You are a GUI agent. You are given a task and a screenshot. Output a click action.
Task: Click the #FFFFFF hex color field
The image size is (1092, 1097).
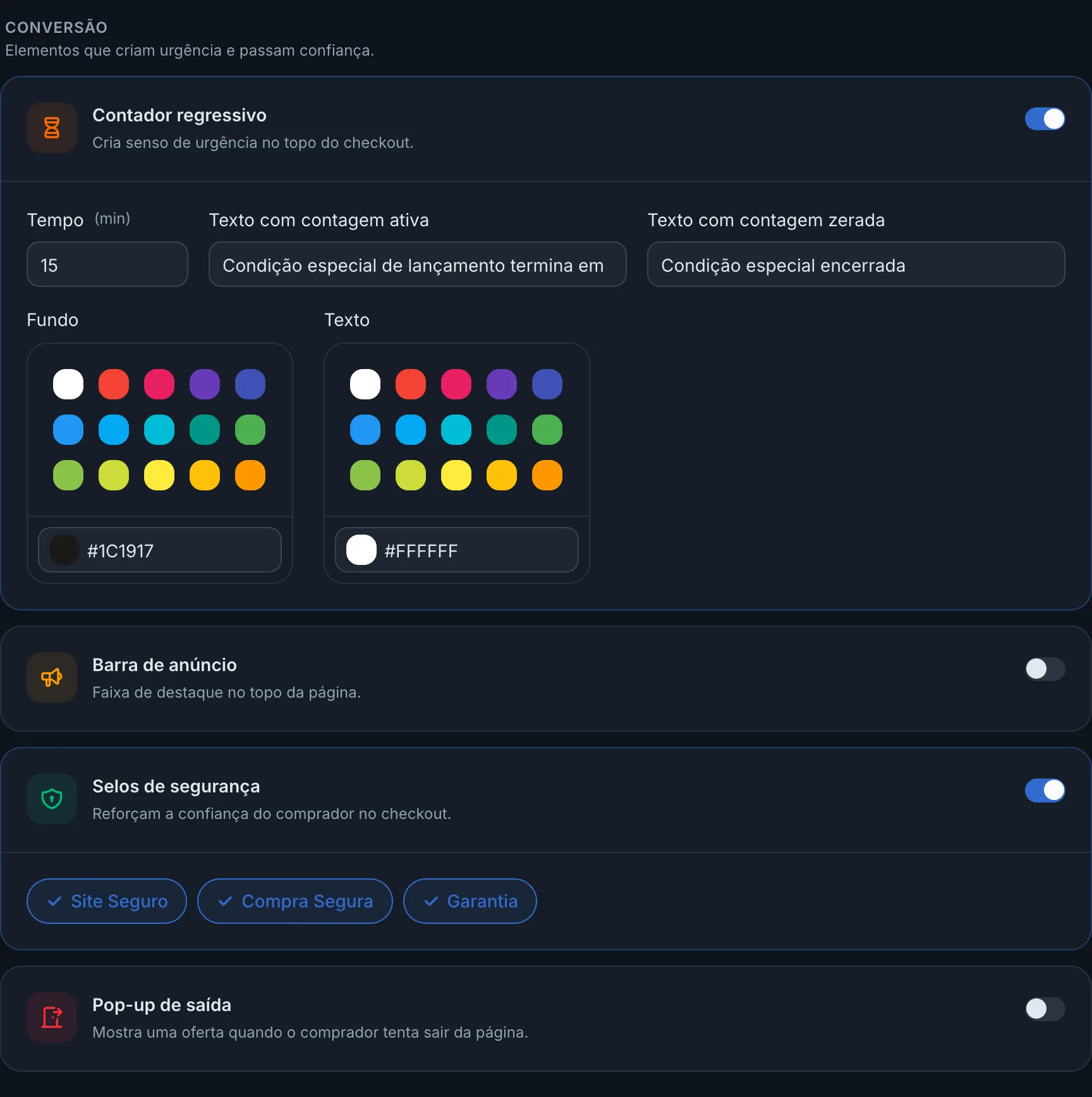[x=457, y=550]
